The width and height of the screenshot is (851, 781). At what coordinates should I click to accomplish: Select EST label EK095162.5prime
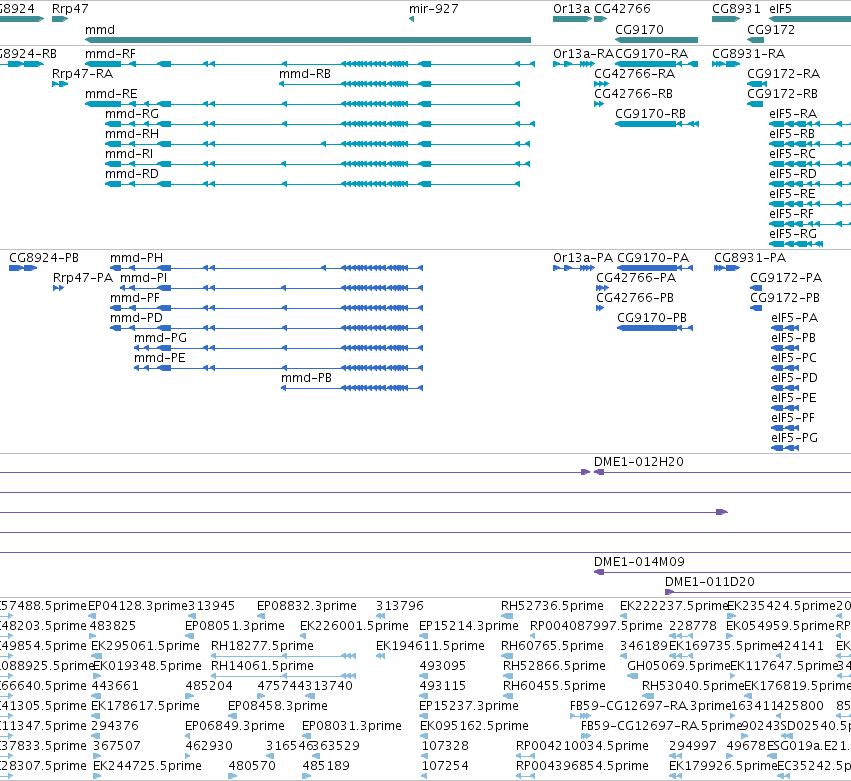pyautogui.click(x=474, y=726)
